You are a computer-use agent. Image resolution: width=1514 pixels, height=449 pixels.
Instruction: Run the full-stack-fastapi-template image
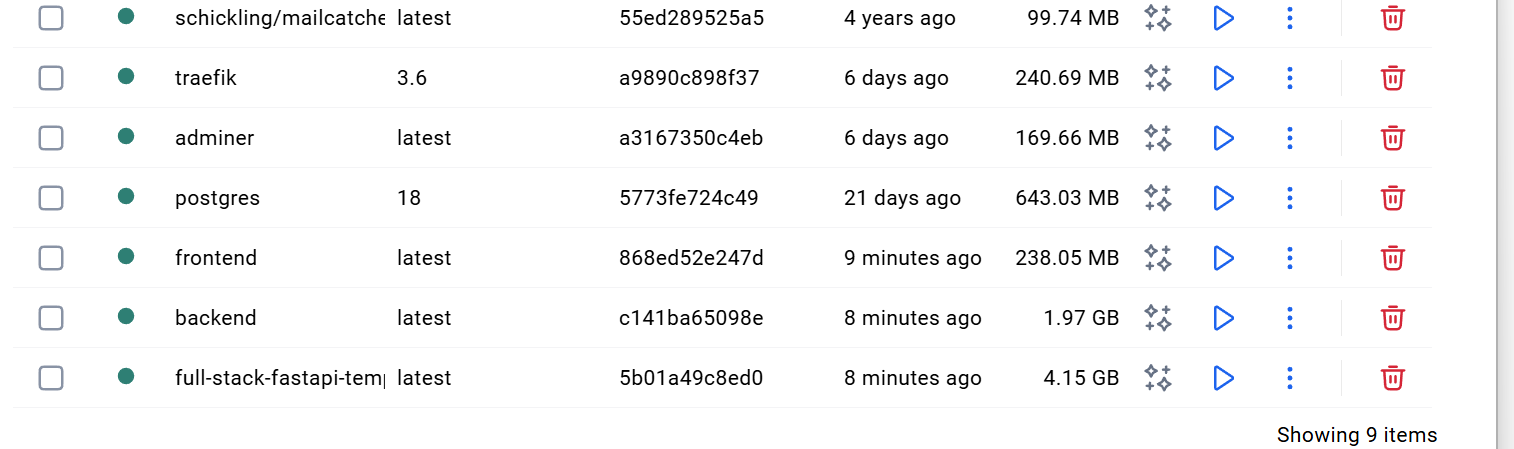tap(1222, 378)
